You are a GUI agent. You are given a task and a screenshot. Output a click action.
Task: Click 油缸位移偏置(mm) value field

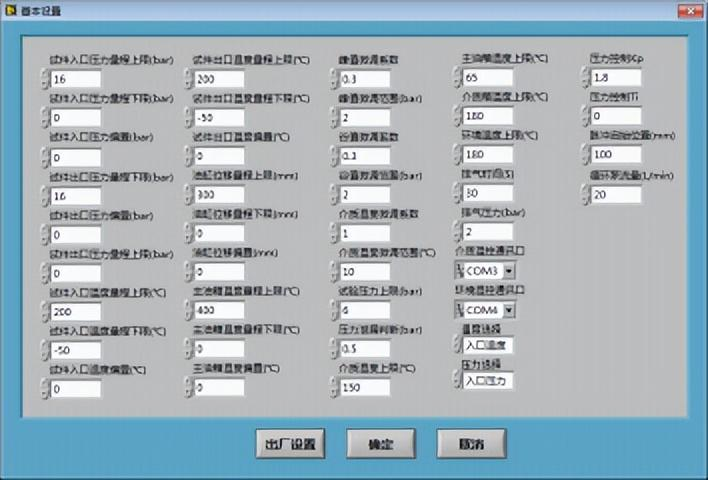tap(219, 272)
